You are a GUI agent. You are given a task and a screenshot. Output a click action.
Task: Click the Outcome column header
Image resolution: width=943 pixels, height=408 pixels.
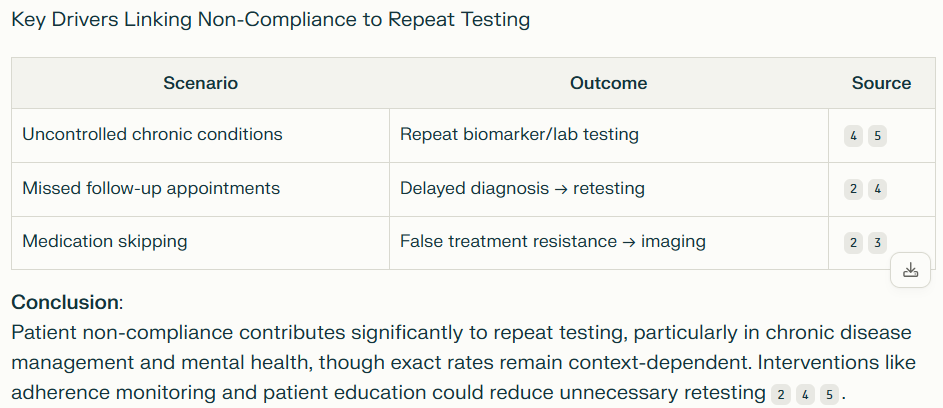point(608,83)
